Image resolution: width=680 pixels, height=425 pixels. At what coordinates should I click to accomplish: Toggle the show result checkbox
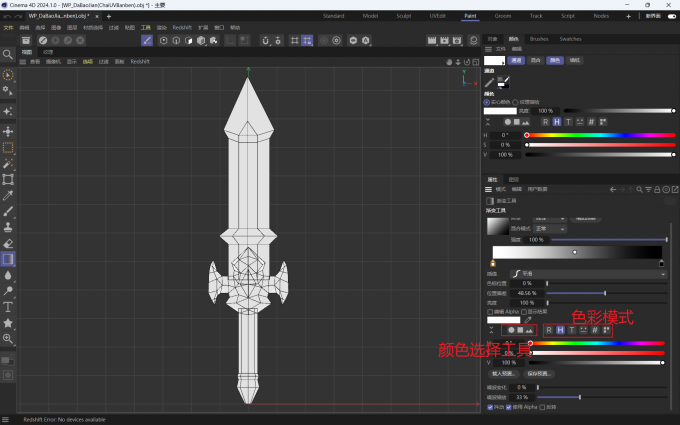pyautogui.click(x=524, y=312)
